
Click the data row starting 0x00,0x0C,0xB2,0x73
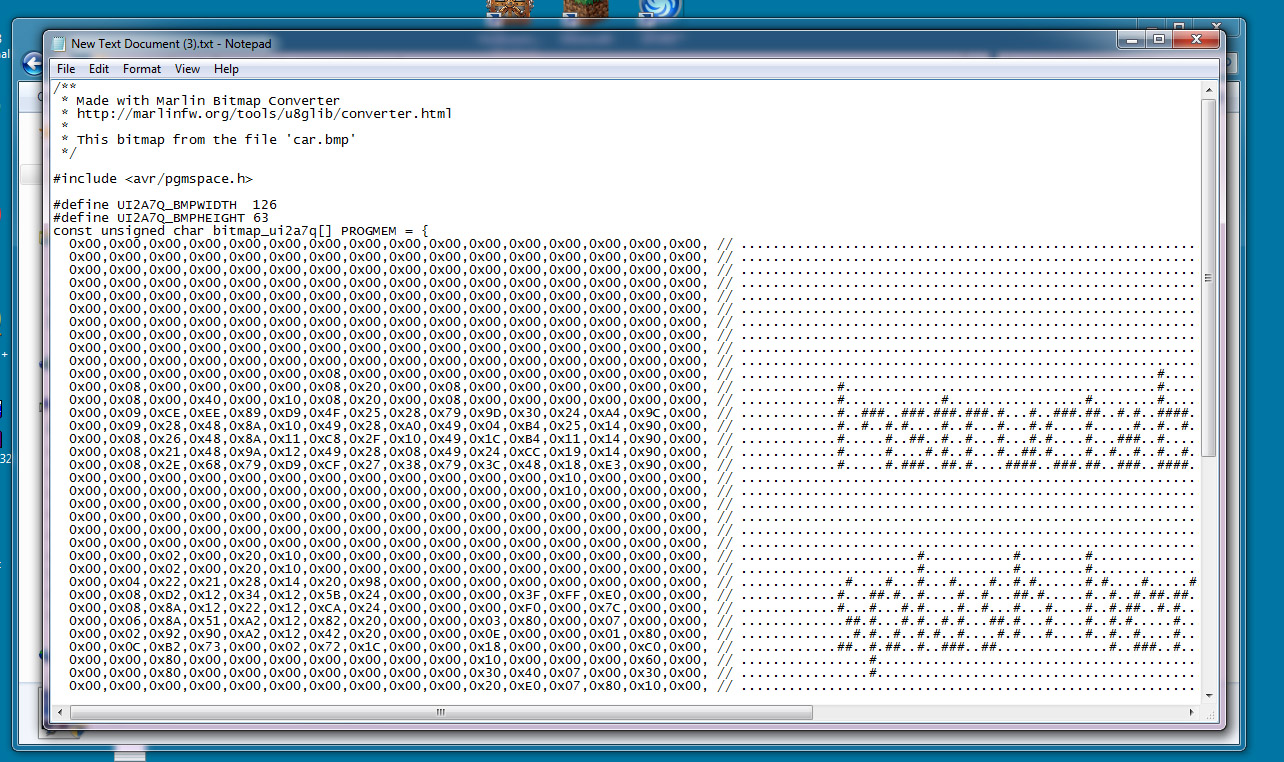(632, 647)
